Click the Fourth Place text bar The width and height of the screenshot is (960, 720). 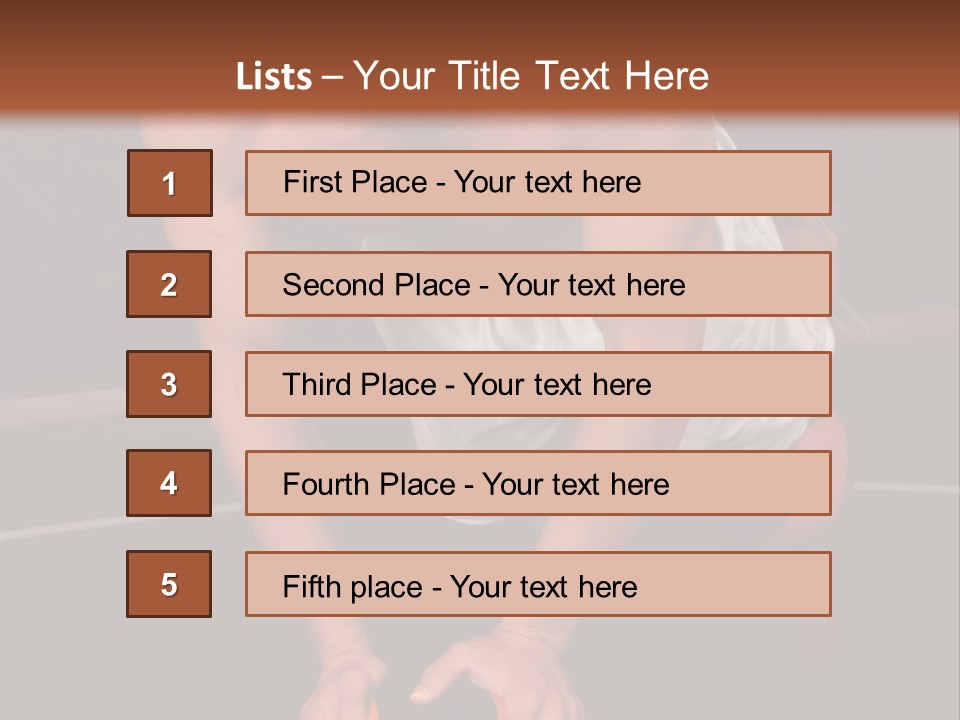pyautogui.click(x=538, y=483)
